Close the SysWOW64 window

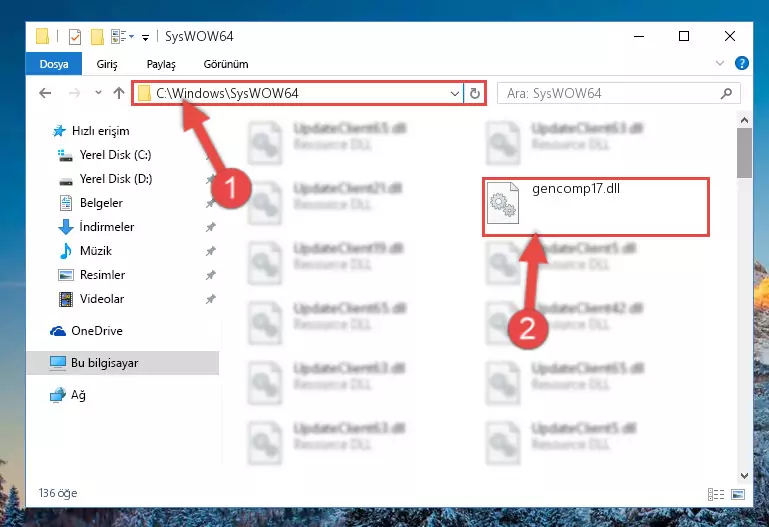(x=730, y=36)
